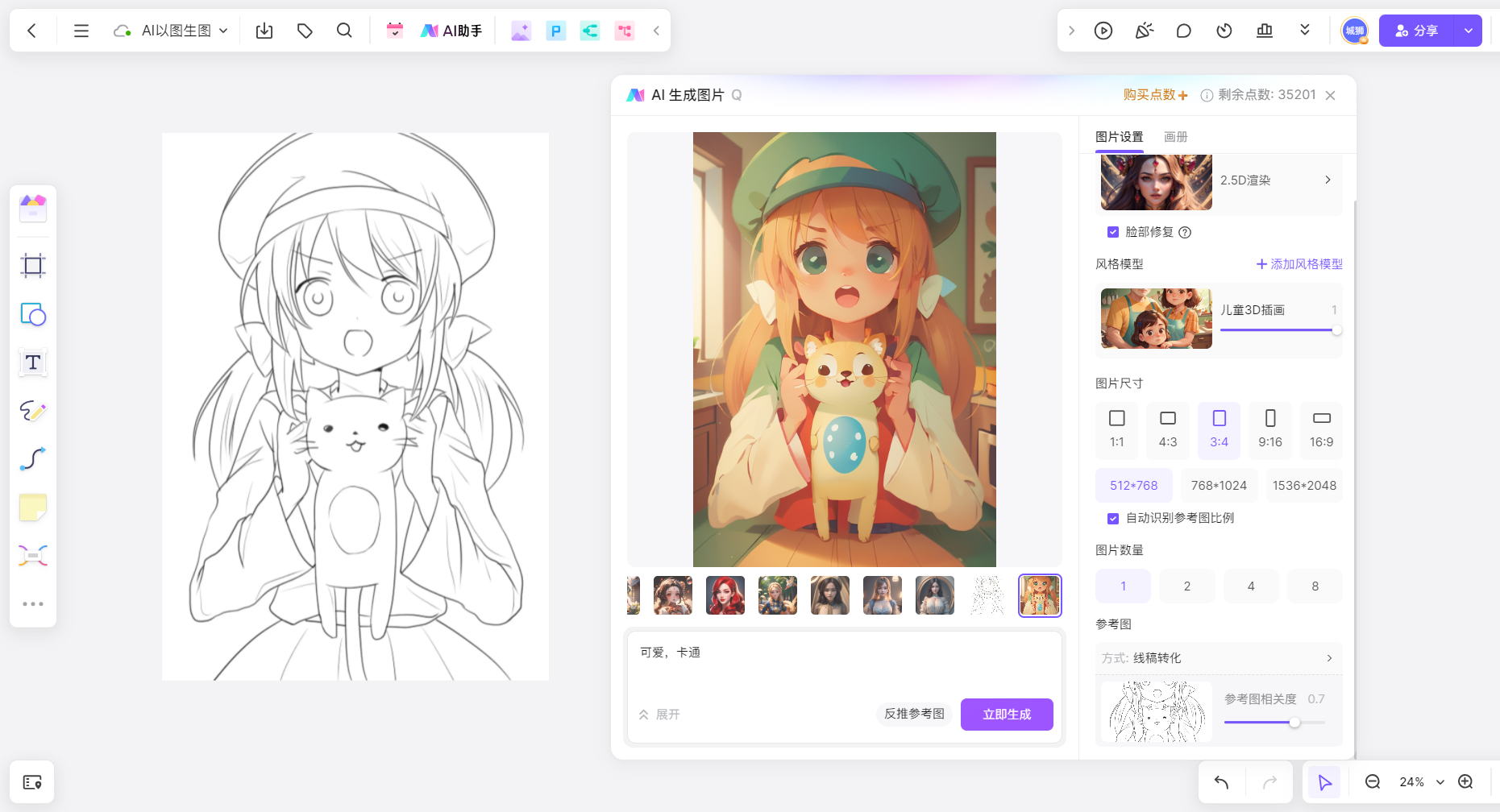Select the shapes tool
This screenshot has width=1500, height=812.
[x=33, y=314]
